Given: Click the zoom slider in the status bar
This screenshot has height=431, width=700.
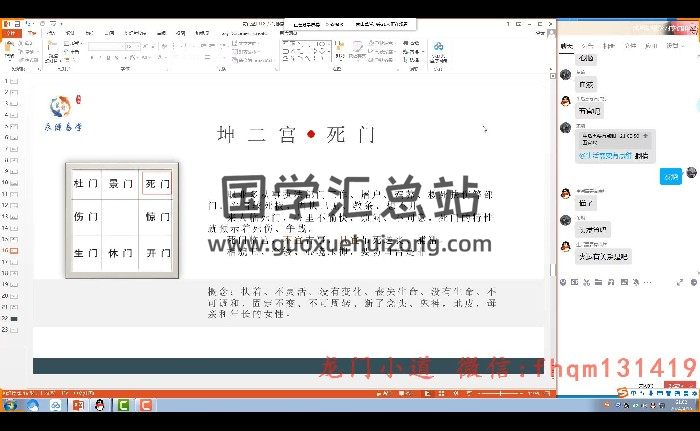Looking at the screenshot, I should (500, 393).
